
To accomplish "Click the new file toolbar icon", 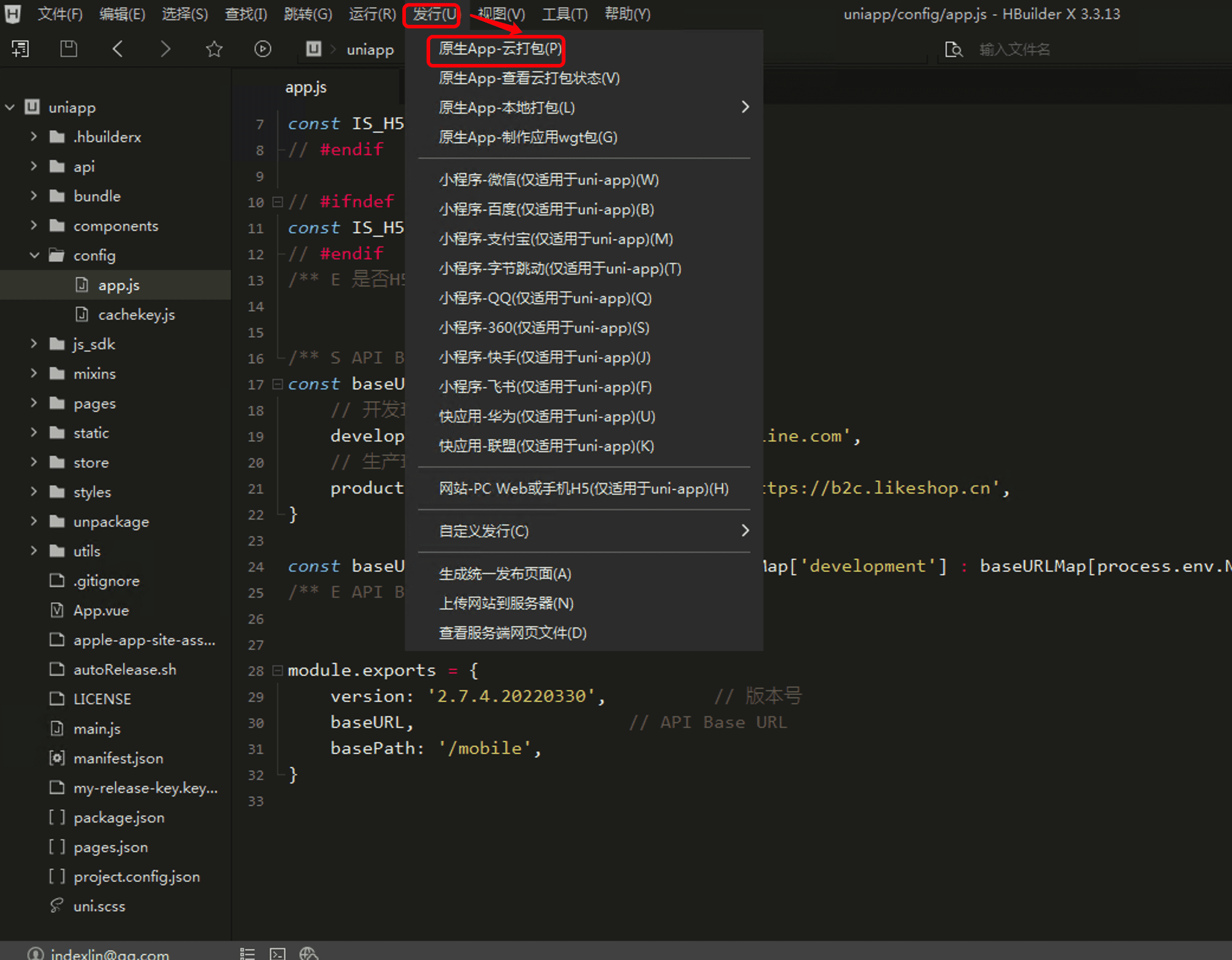I will click(x=20, y=49).
